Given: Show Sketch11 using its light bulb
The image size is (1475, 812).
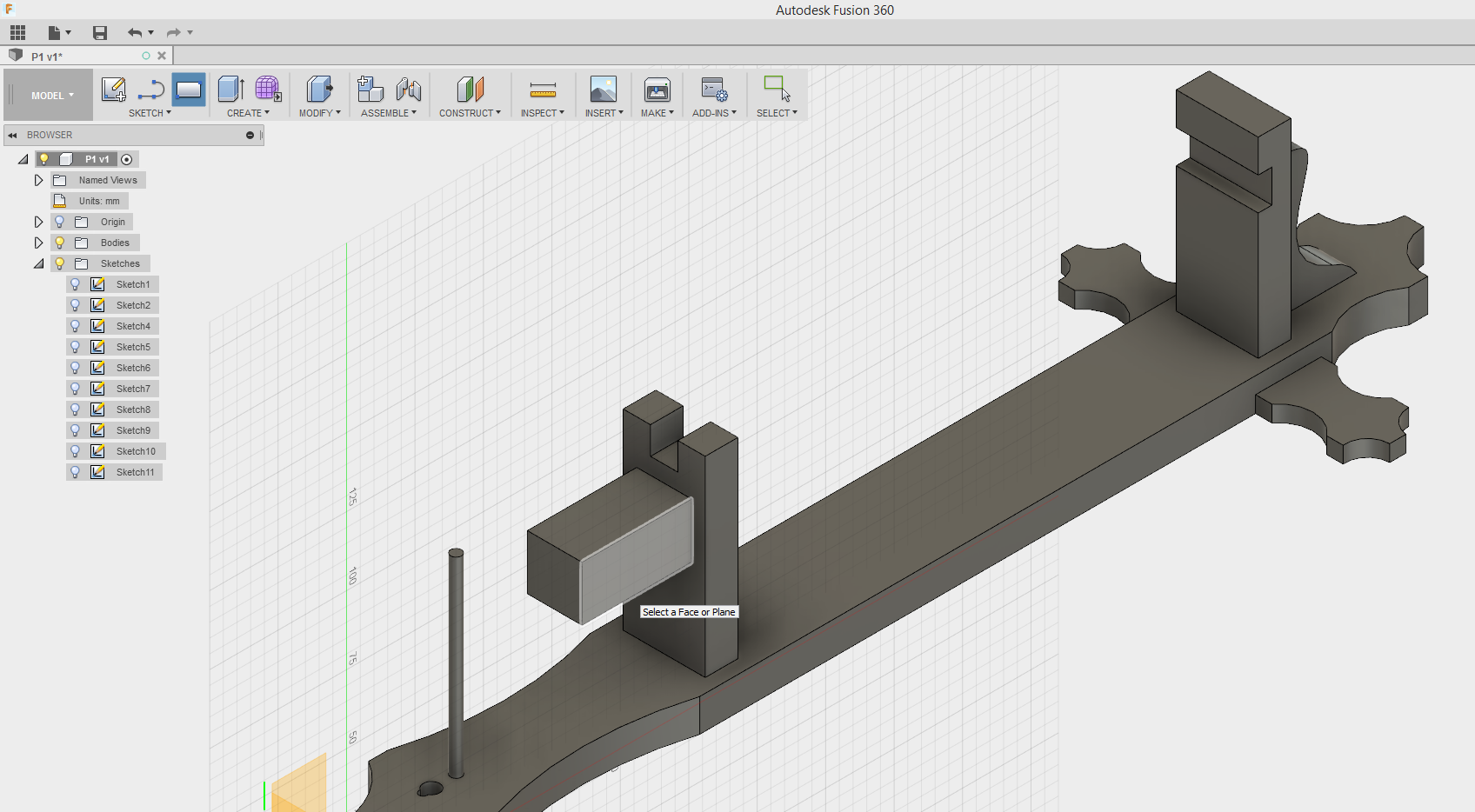Looking at the screenshot, I should click(75, 472).
